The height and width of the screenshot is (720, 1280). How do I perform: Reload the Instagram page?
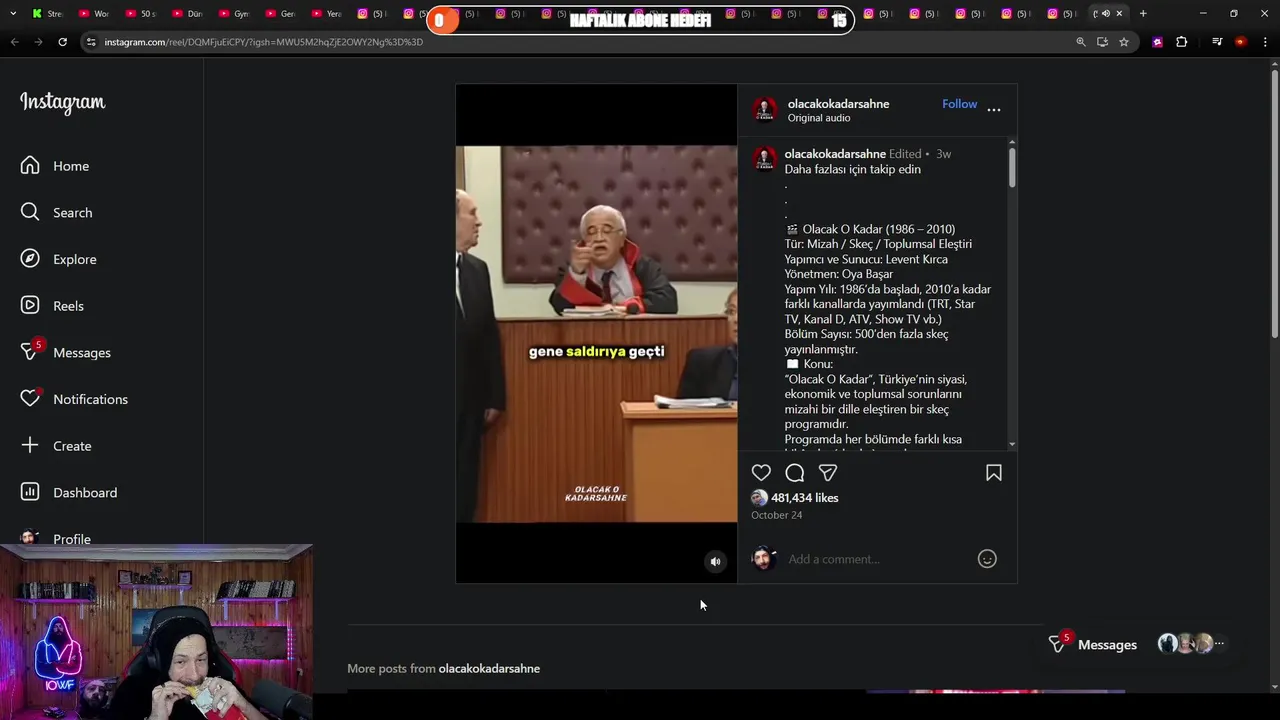point(62,42)
